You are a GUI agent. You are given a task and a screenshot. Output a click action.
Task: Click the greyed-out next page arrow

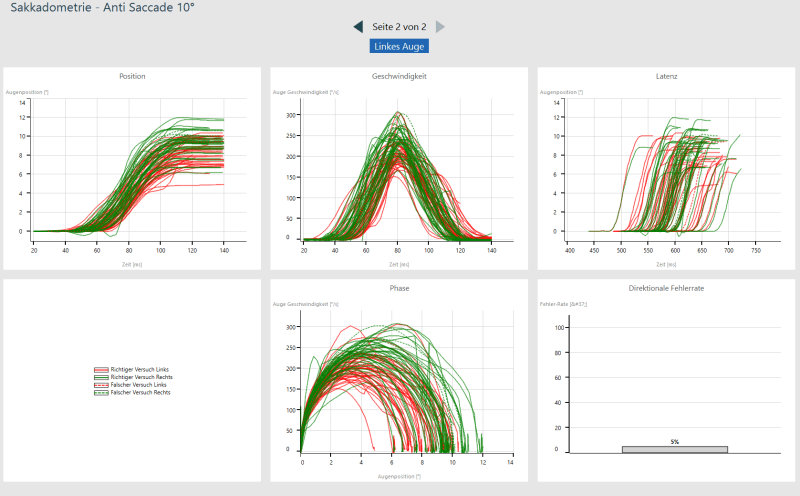click(441, 26)
